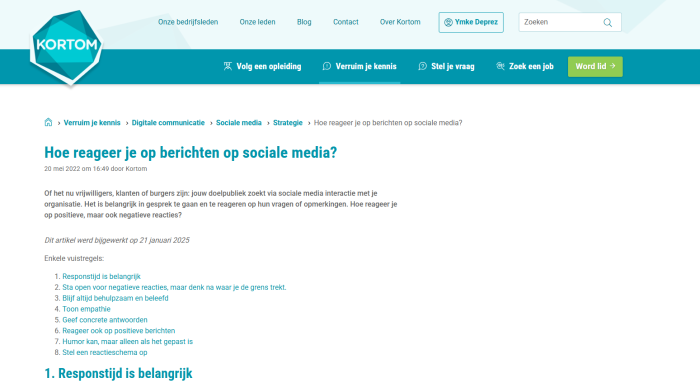Click the magnifier search icon
700x392 pixels.
608,22
